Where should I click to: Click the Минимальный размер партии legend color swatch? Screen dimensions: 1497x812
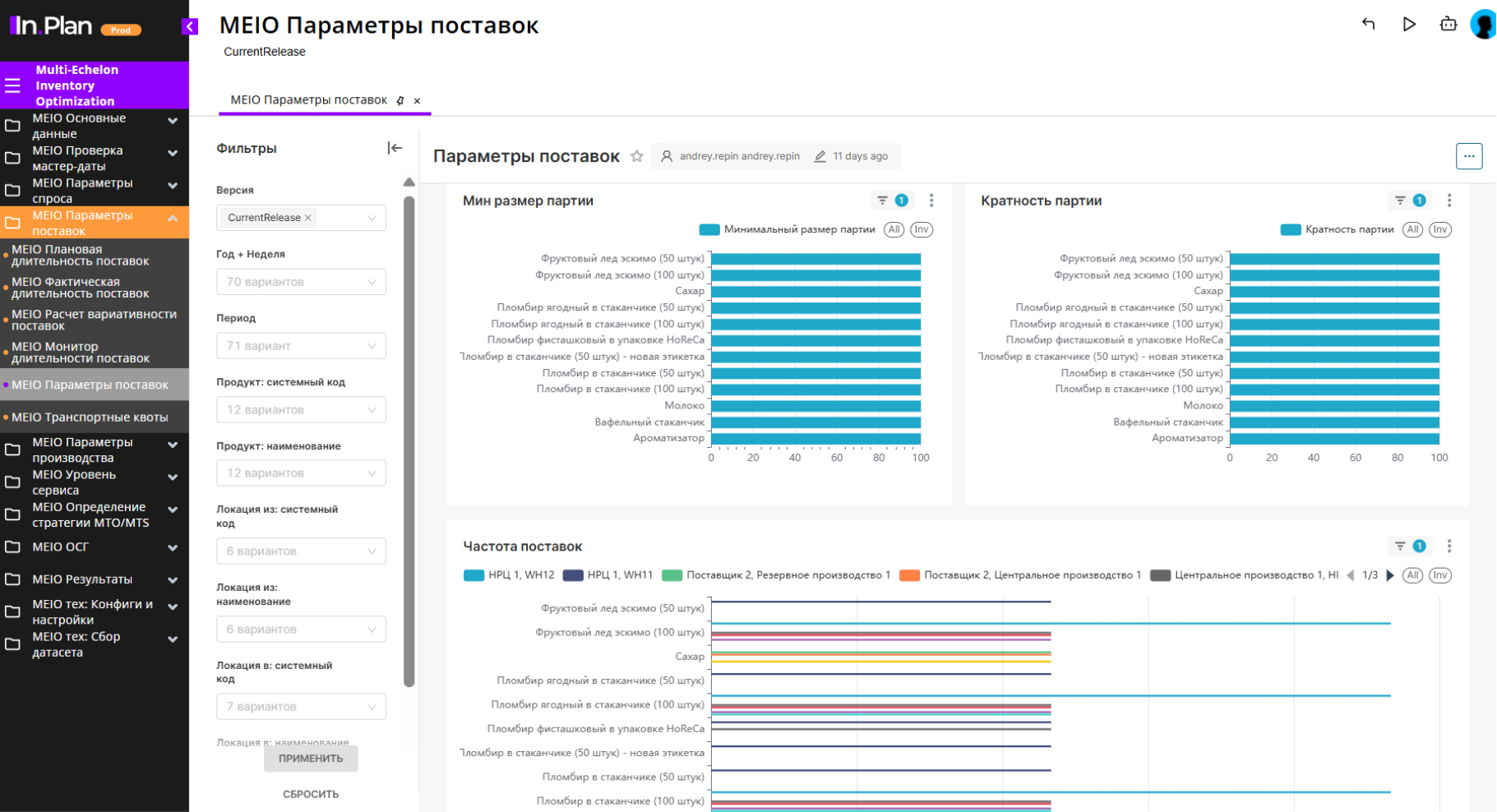tap(709, 229)
